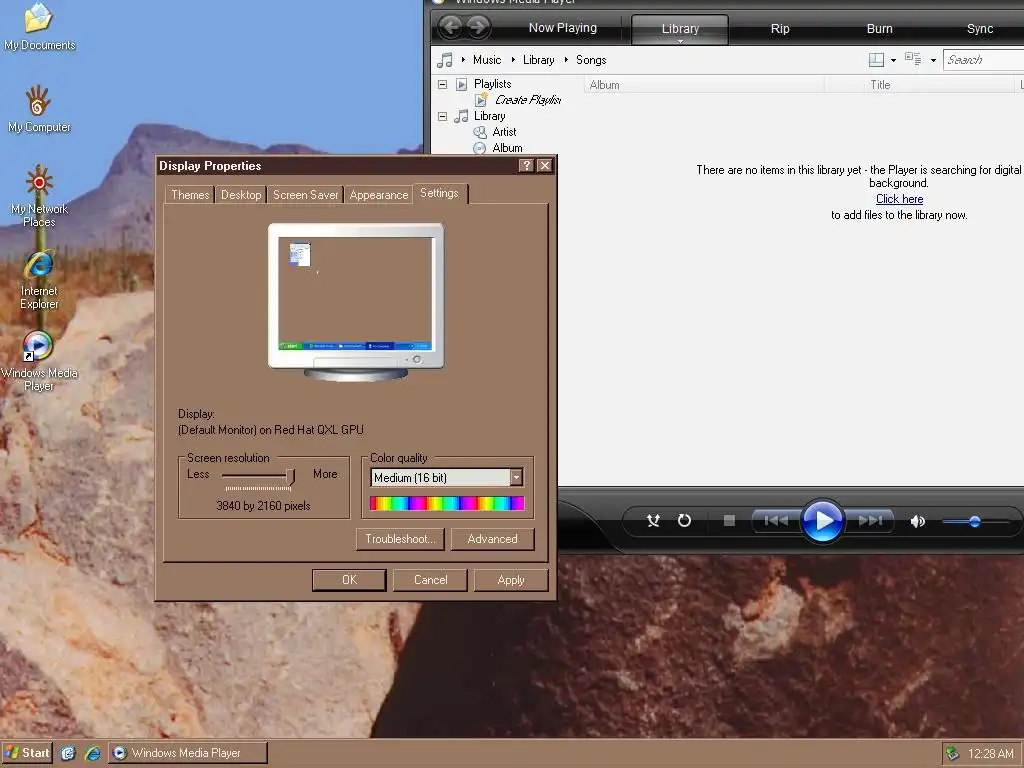Click the Troubleshoot... button
This screenshot has width=1024, height=768.
click(x=400, y=539)
